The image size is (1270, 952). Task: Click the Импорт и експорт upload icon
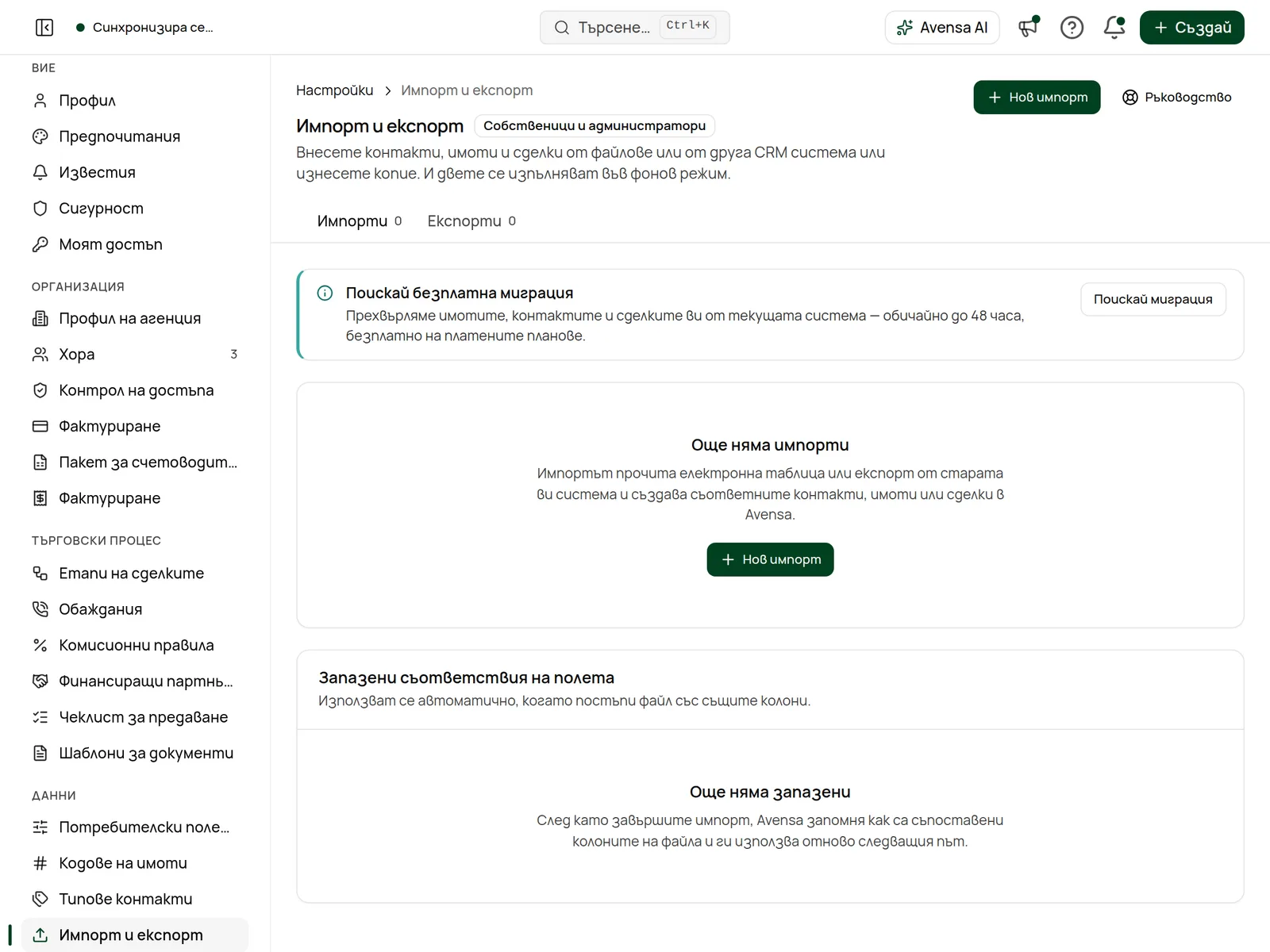pos(40,935)
